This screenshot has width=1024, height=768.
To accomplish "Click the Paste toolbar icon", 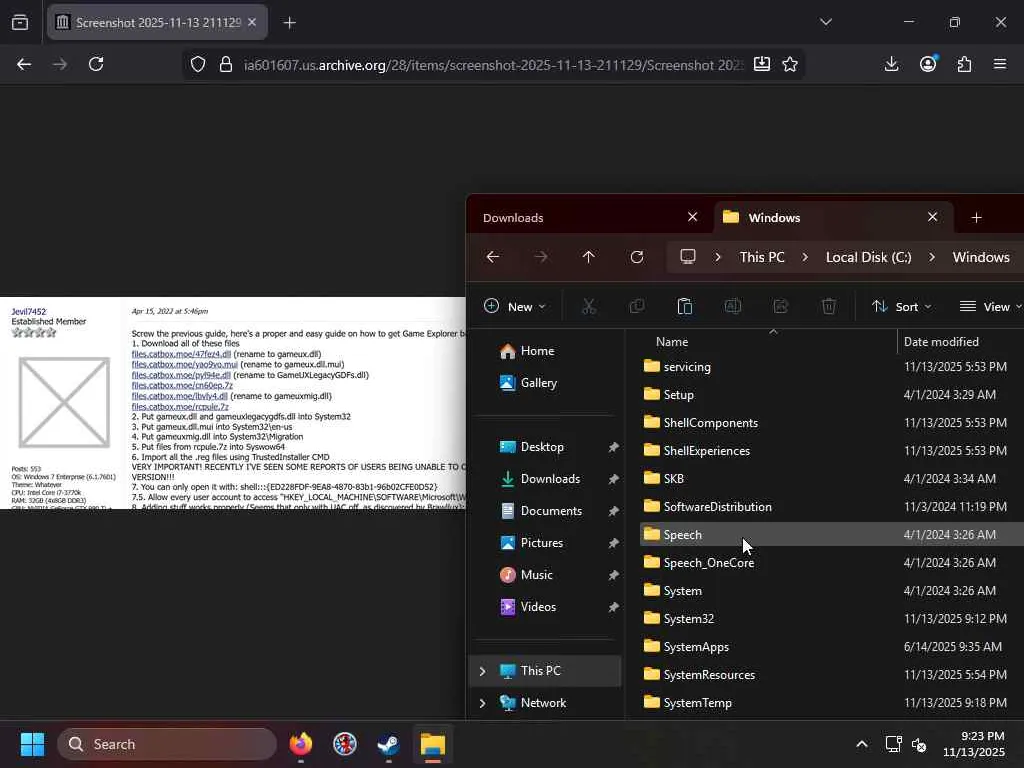I will pyautogui.click(x=684, y=306).
